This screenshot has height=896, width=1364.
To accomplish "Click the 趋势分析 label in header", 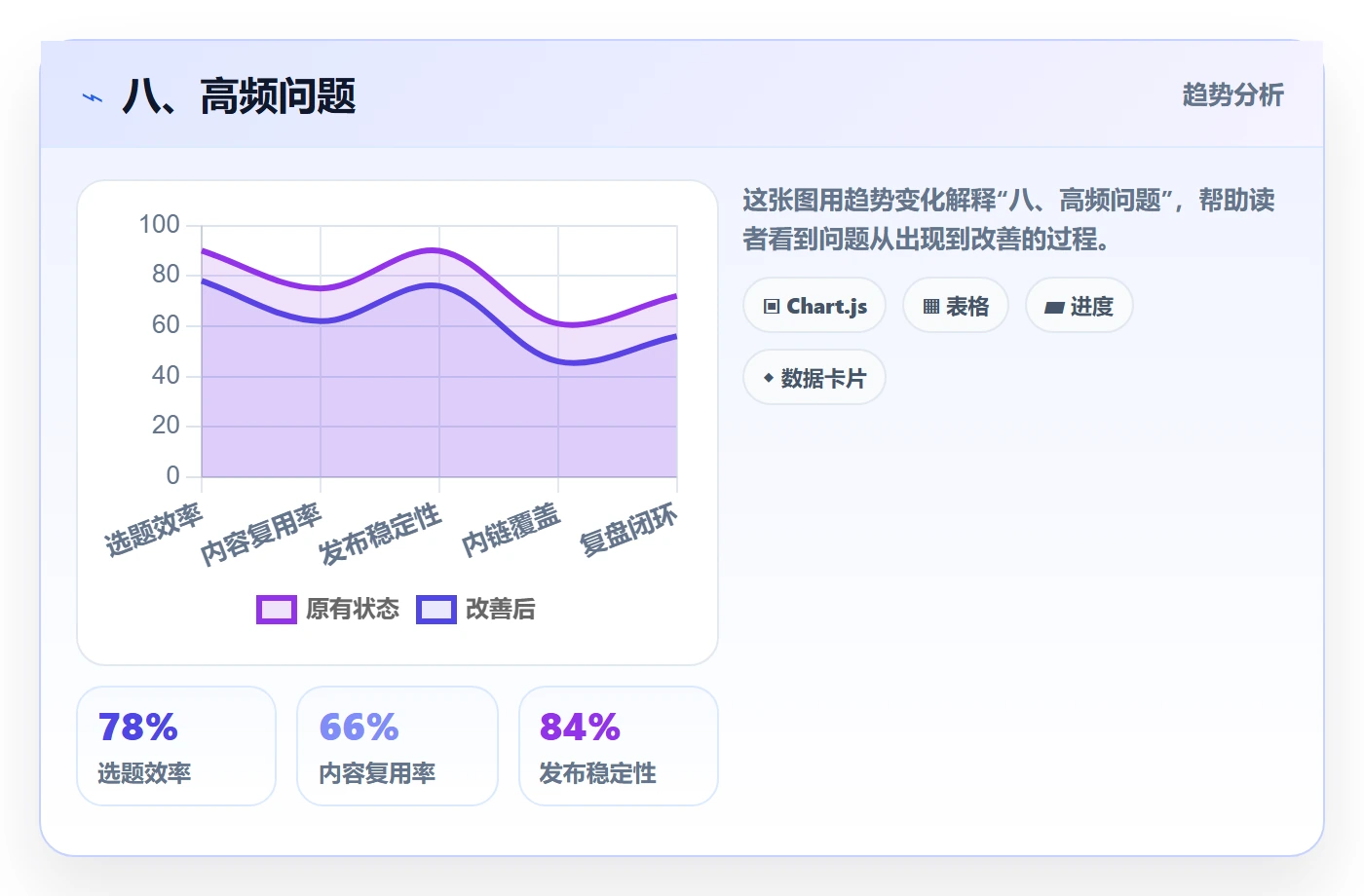I will (1233, 94).
